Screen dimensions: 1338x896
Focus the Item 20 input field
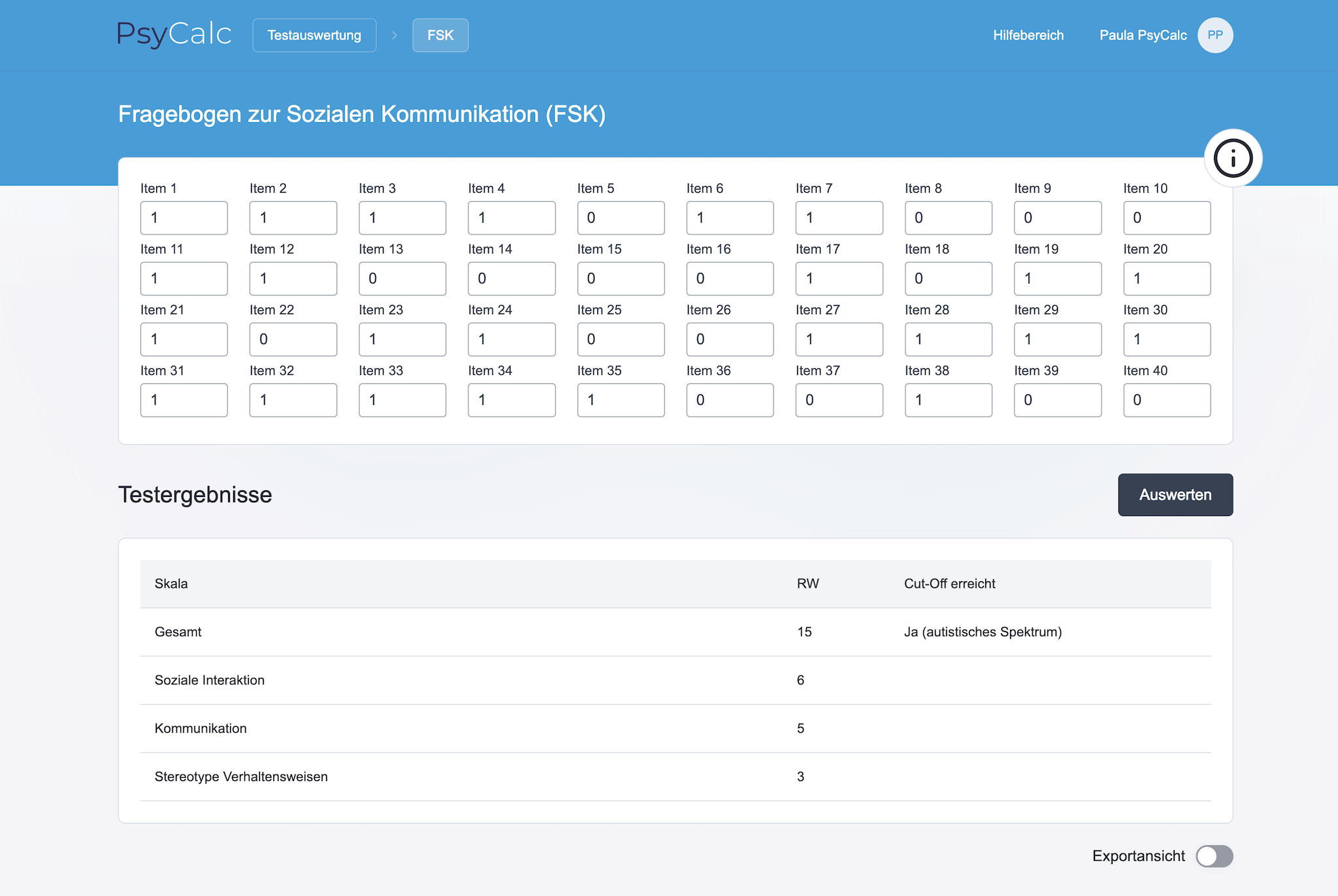pos(1166,278)
